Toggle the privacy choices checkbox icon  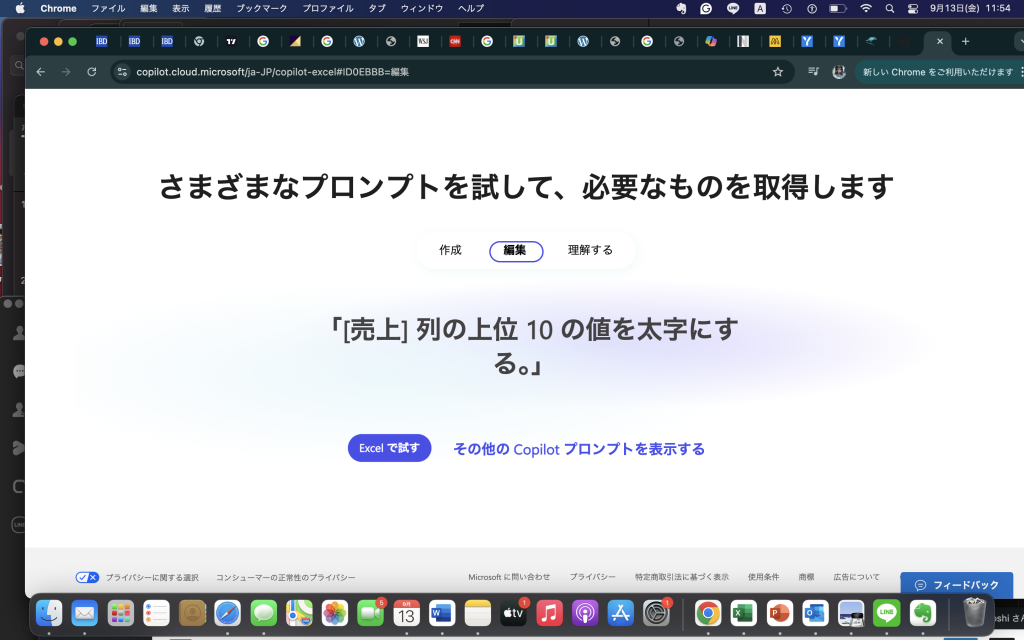click(x=87, y=578)
